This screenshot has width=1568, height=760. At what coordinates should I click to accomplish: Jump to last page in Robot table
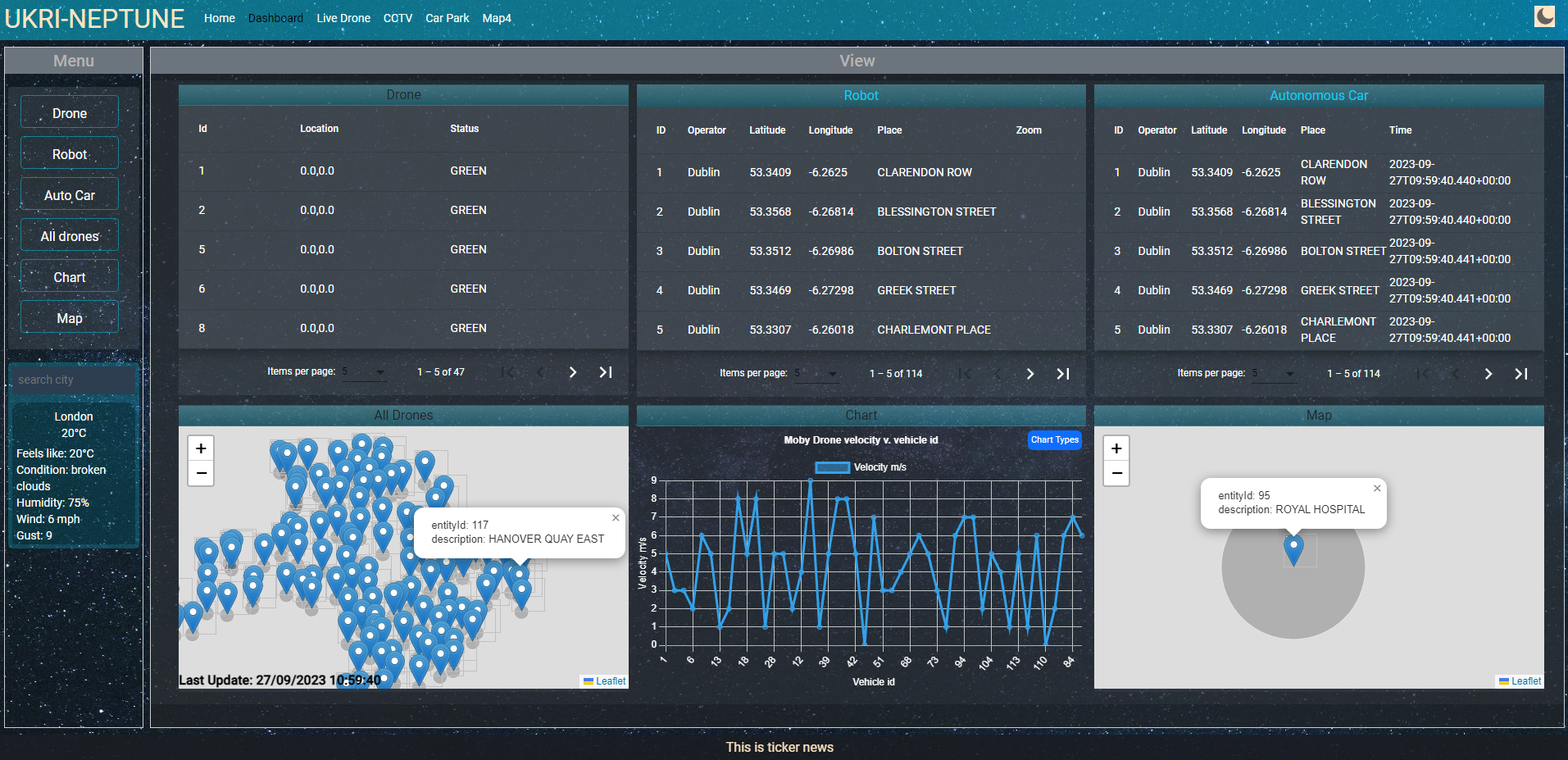tap(1063, 374)
